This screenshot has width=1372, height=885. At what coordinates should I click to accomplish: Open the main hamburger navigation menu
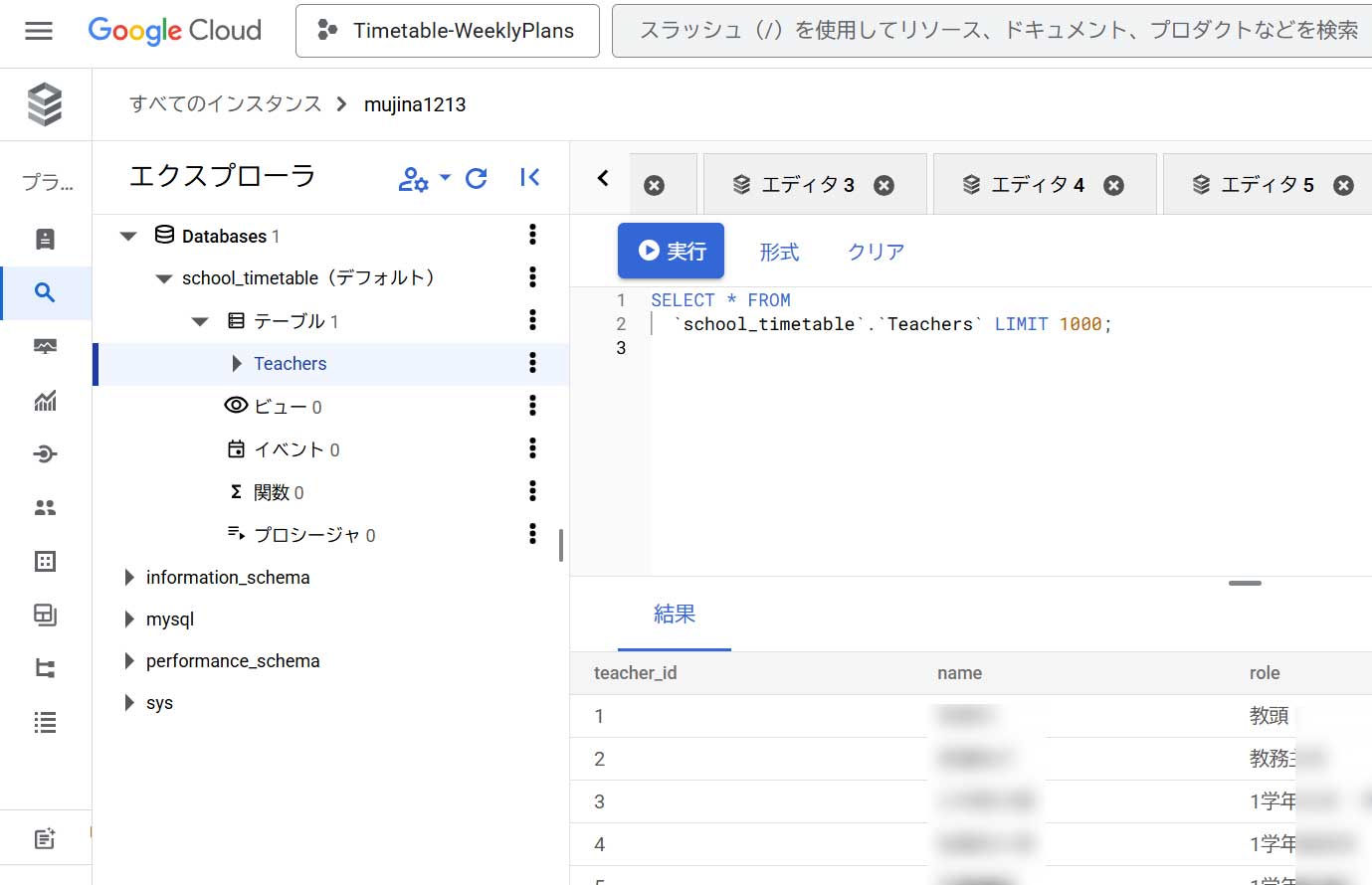[x=39, y=31]
